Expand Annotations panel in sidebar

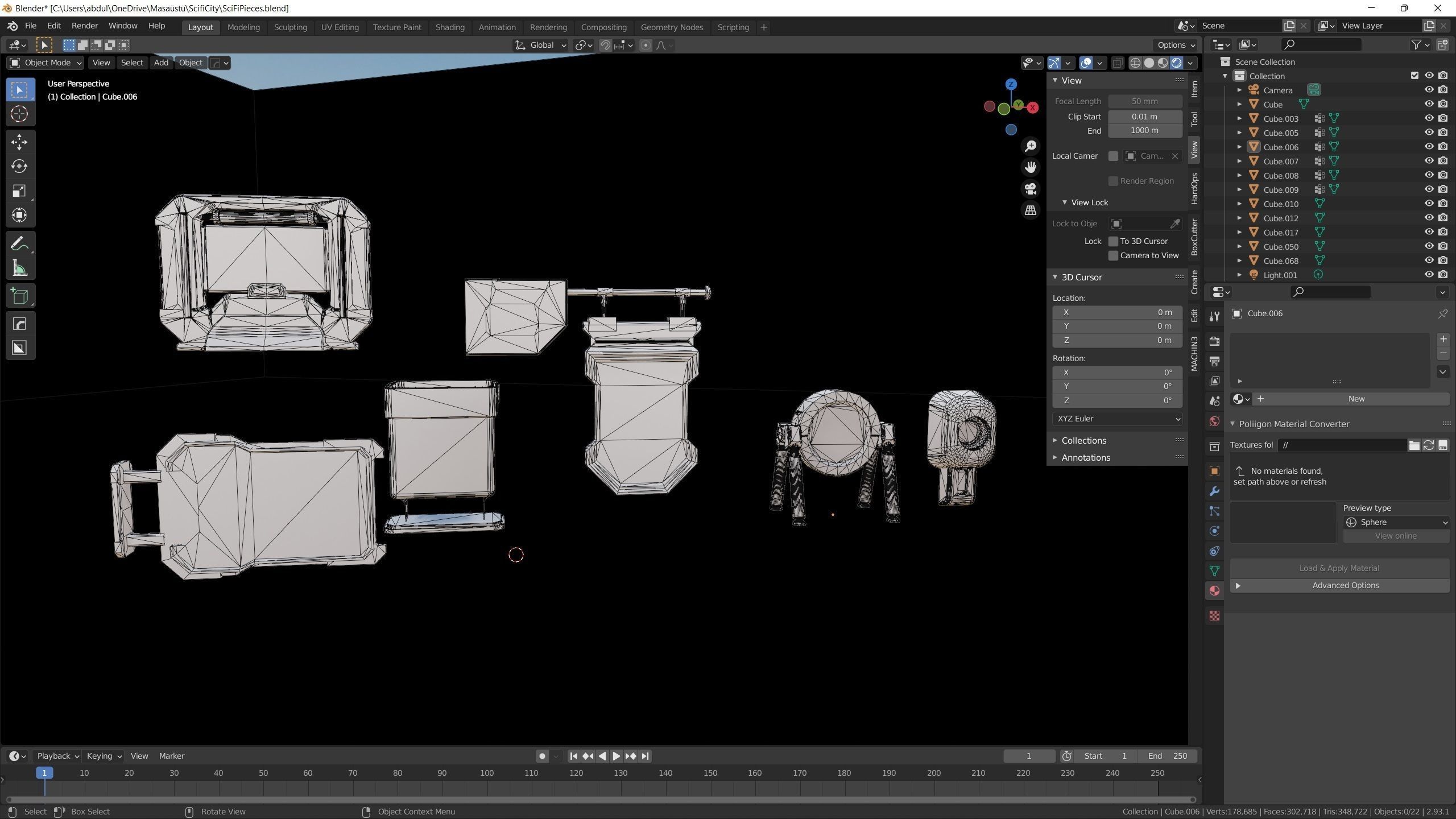click(x=1086, y=458)
